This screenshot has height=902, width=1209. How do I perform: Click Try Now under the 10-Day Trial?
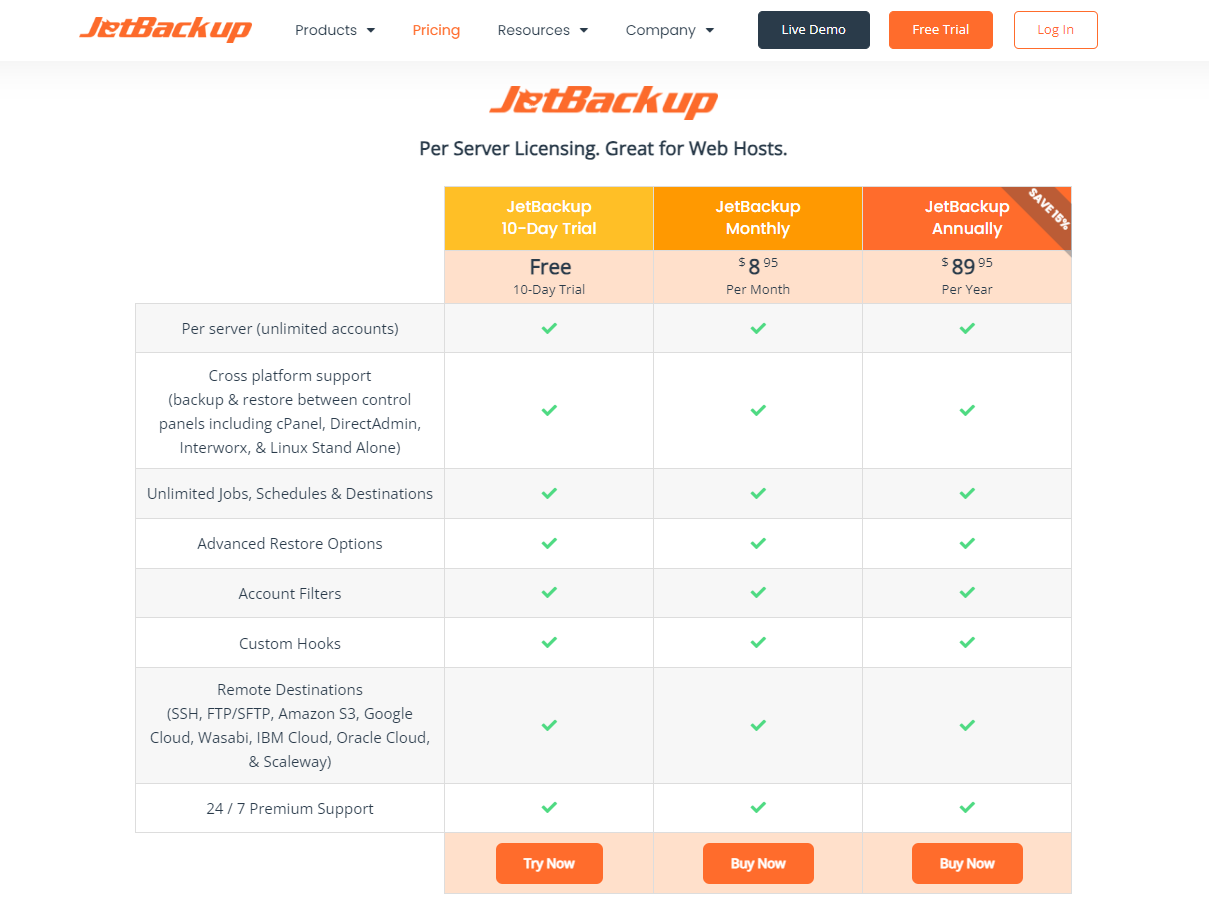click(549, 864)
